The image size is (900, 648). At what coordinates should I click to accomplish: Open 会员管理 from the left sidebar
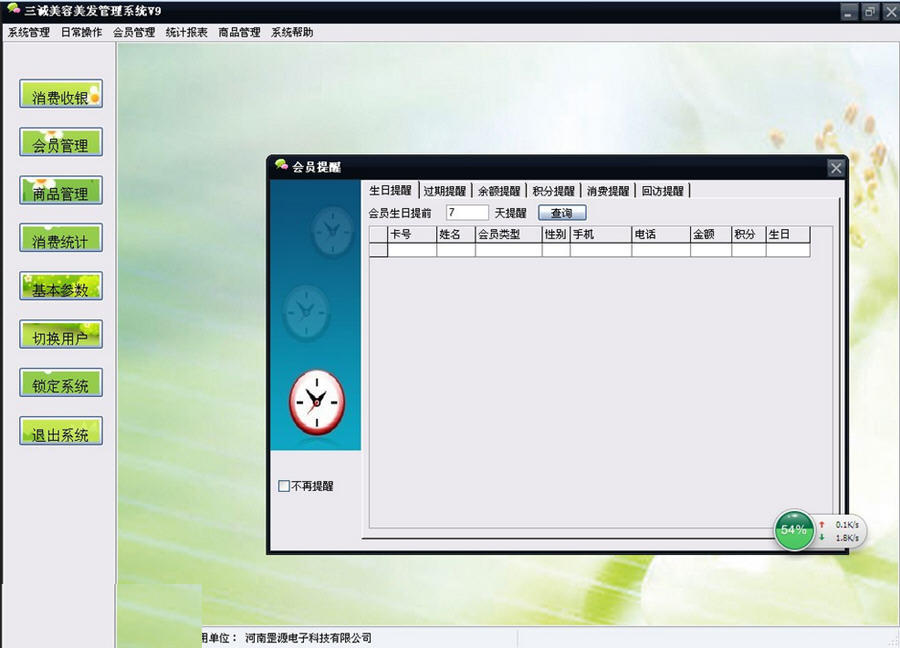coord(61,142)
